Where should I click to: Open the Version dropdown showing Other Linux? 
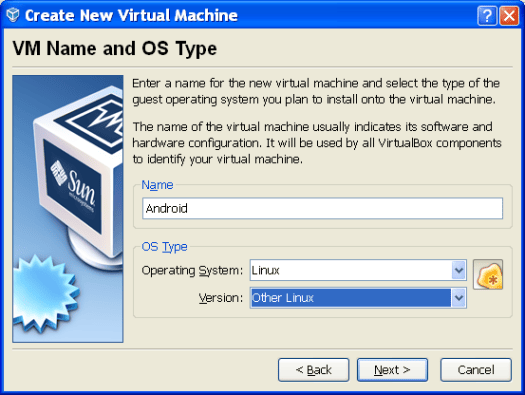click(358, 298)
